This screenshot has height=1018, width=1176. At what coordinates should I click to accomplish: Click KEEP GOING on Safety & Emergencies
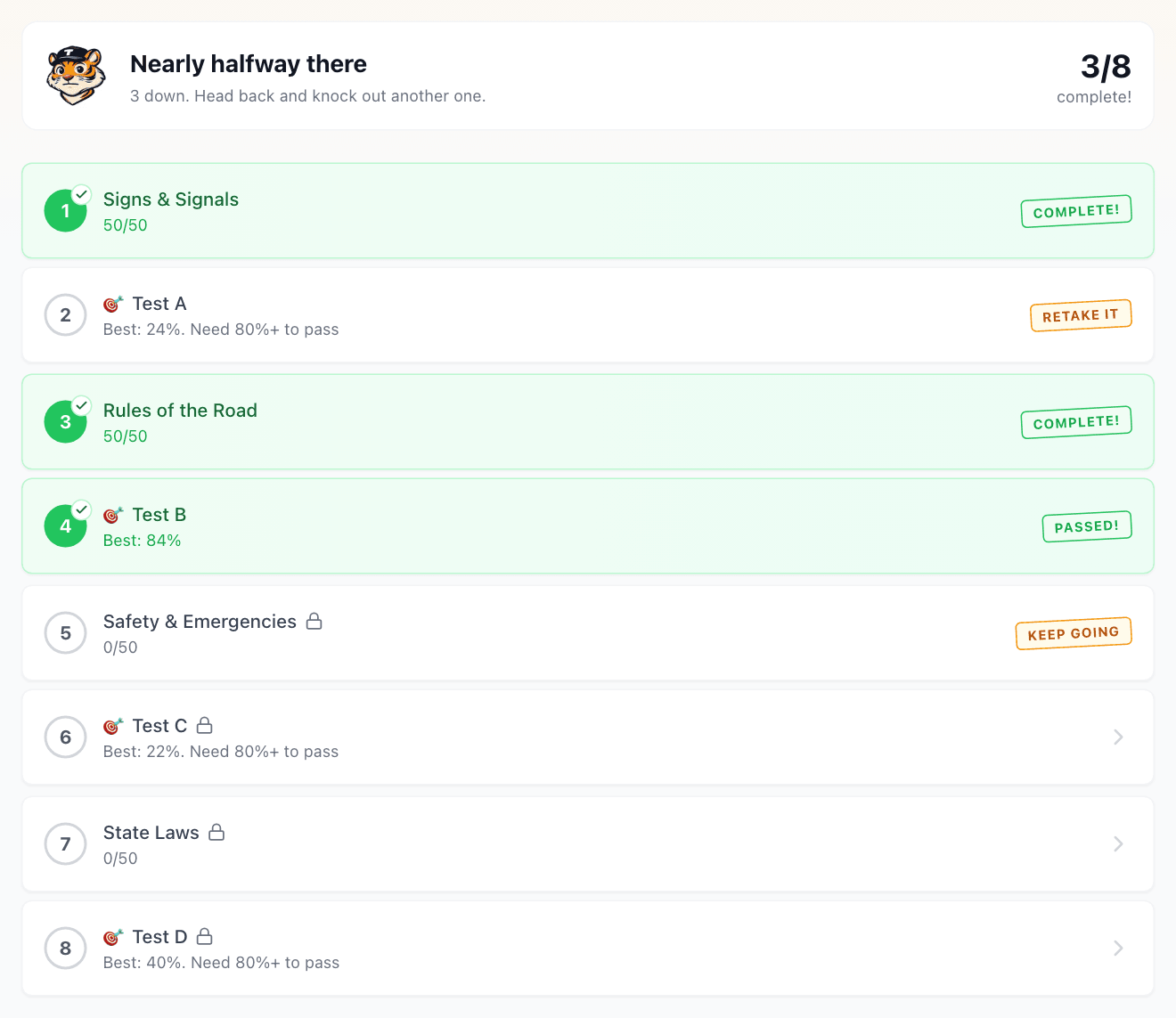coord(1074,633)
